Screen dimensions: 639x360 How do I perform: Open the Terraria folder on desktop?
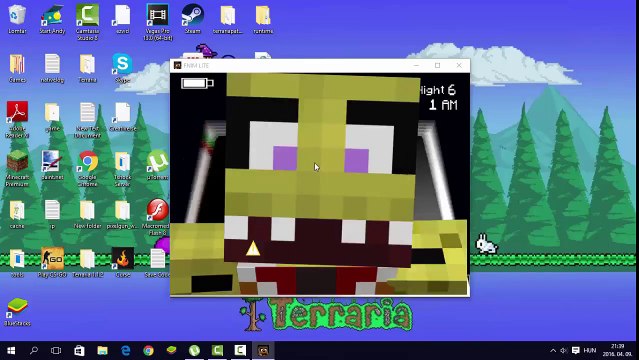tap(88, 68)
